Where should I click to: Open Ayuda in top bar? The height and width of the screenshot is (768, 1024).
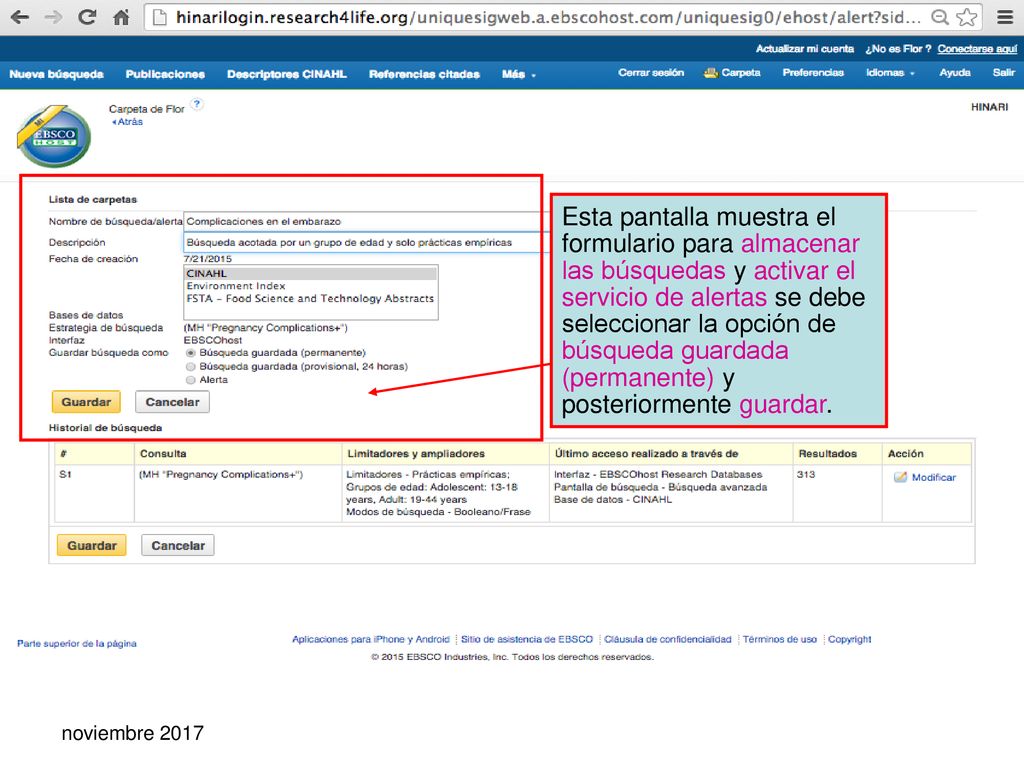[x=955, y=72]
